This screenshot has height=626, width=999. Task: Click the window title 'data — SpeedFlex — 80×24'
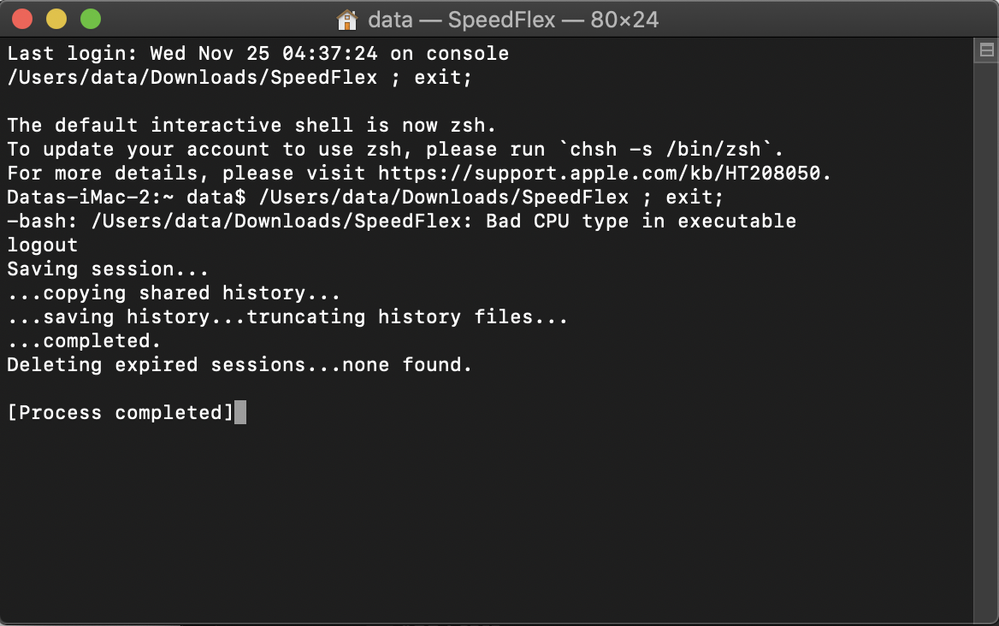[x=513, y=20]
